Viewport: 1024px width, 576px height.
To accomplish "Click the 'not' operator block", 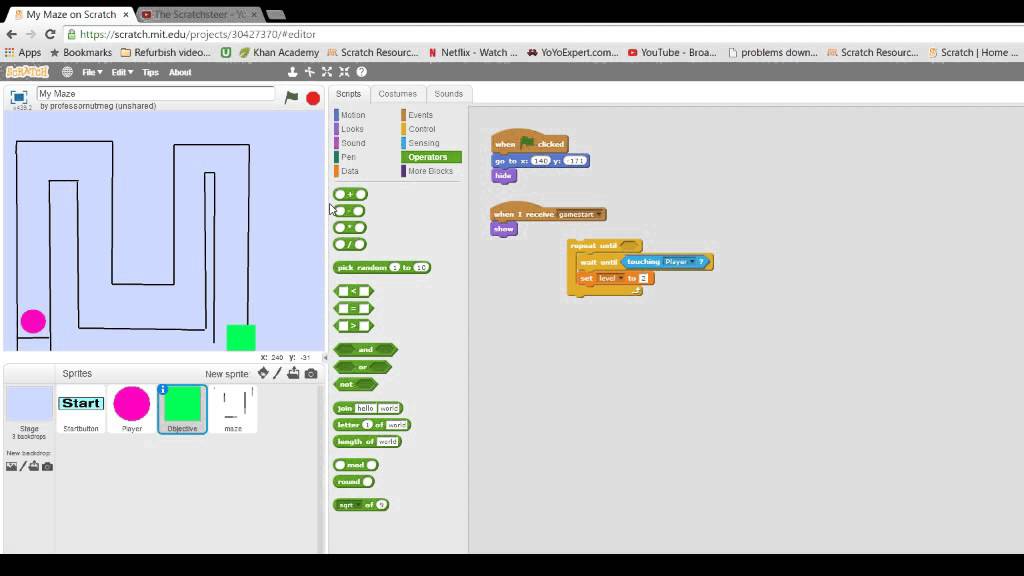I will pos(355,385).
